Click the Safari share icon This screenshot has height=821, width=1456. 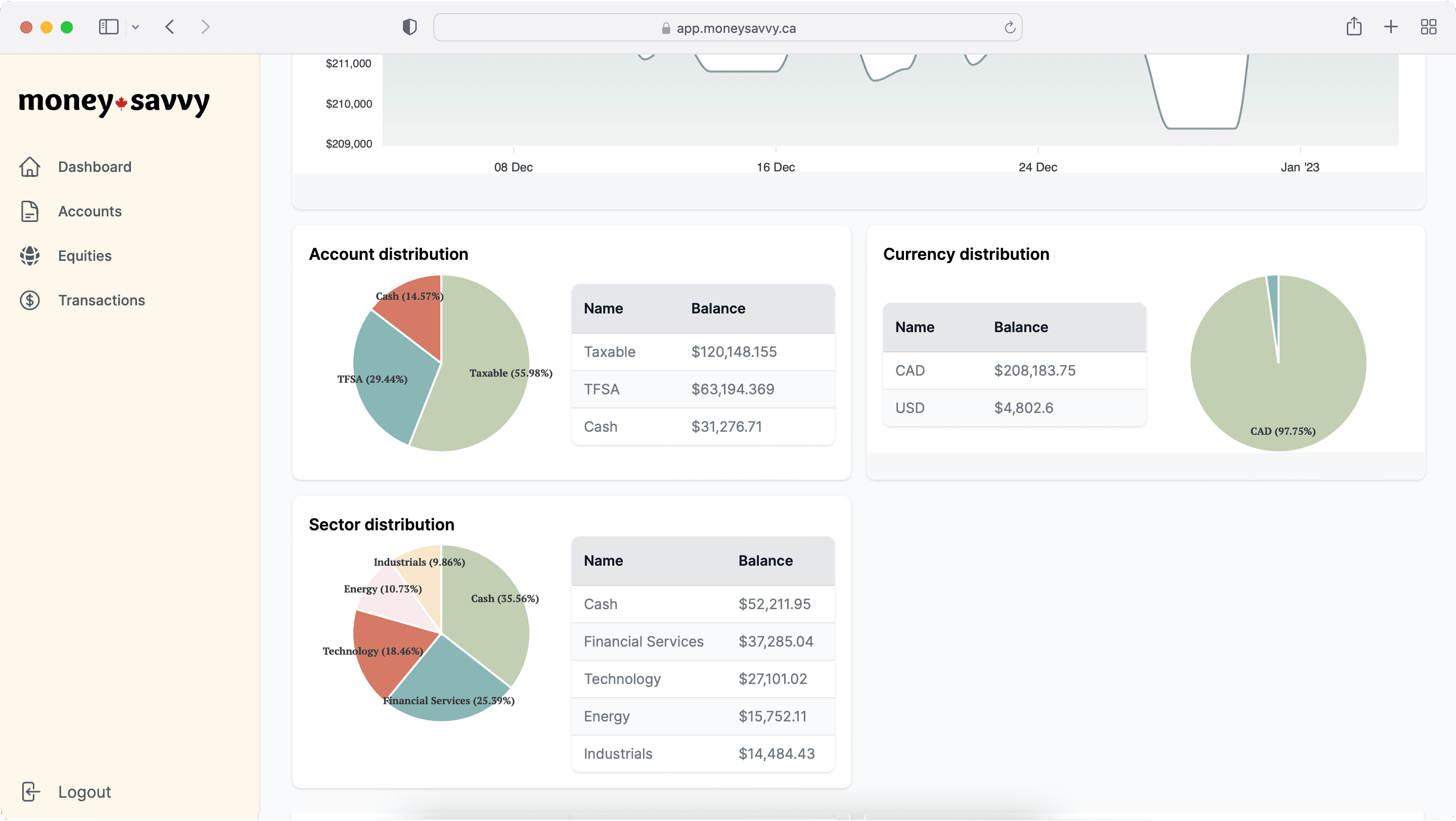[1354, 27]
